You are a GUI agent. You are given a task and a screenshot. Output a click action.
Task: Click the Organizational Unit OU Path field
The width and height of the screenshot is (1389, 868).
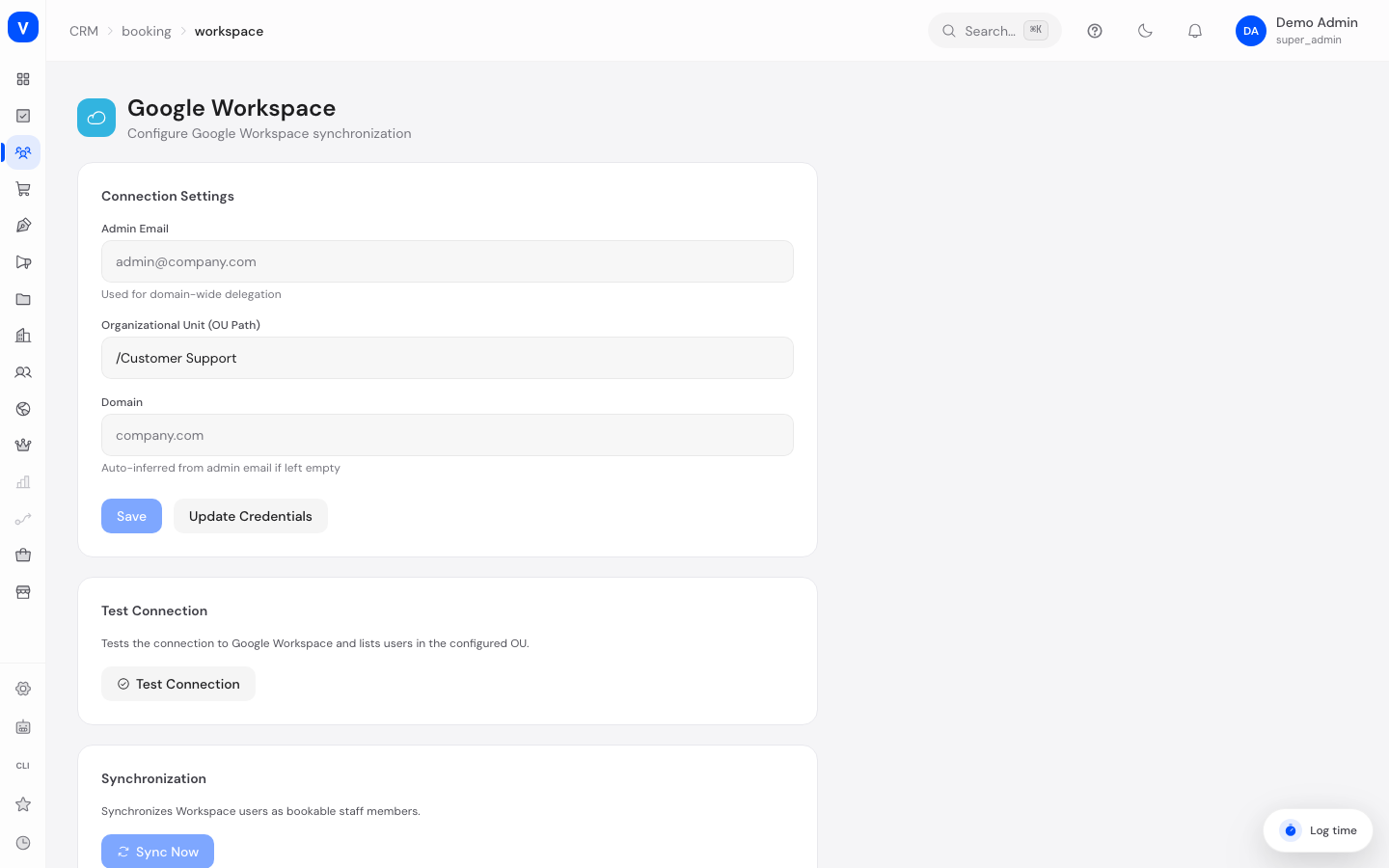pyautogui.click(x=448, y=358)
